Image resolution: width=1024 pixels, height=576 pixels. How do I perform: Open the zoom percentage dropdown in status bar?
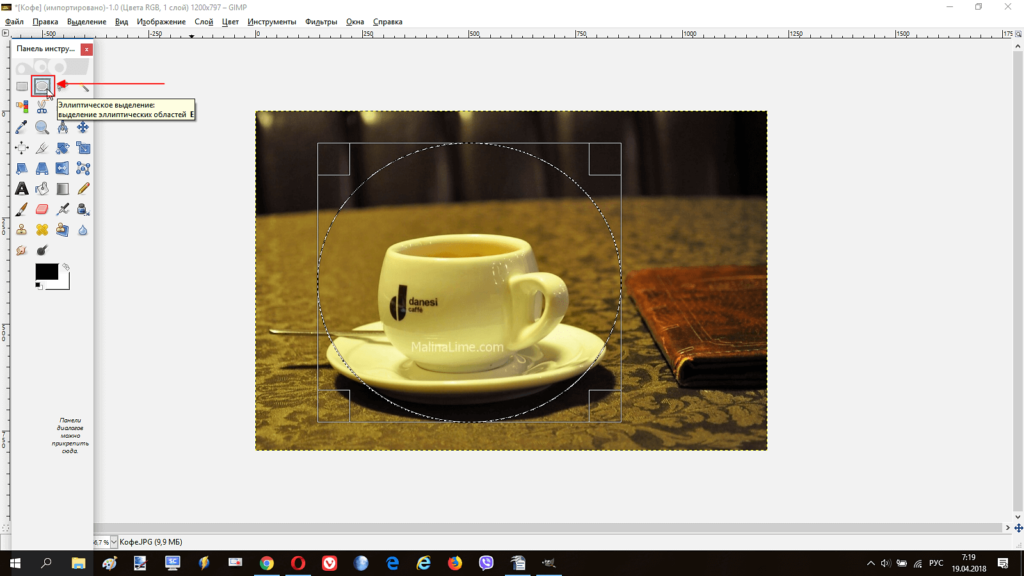tap(113, 541)
